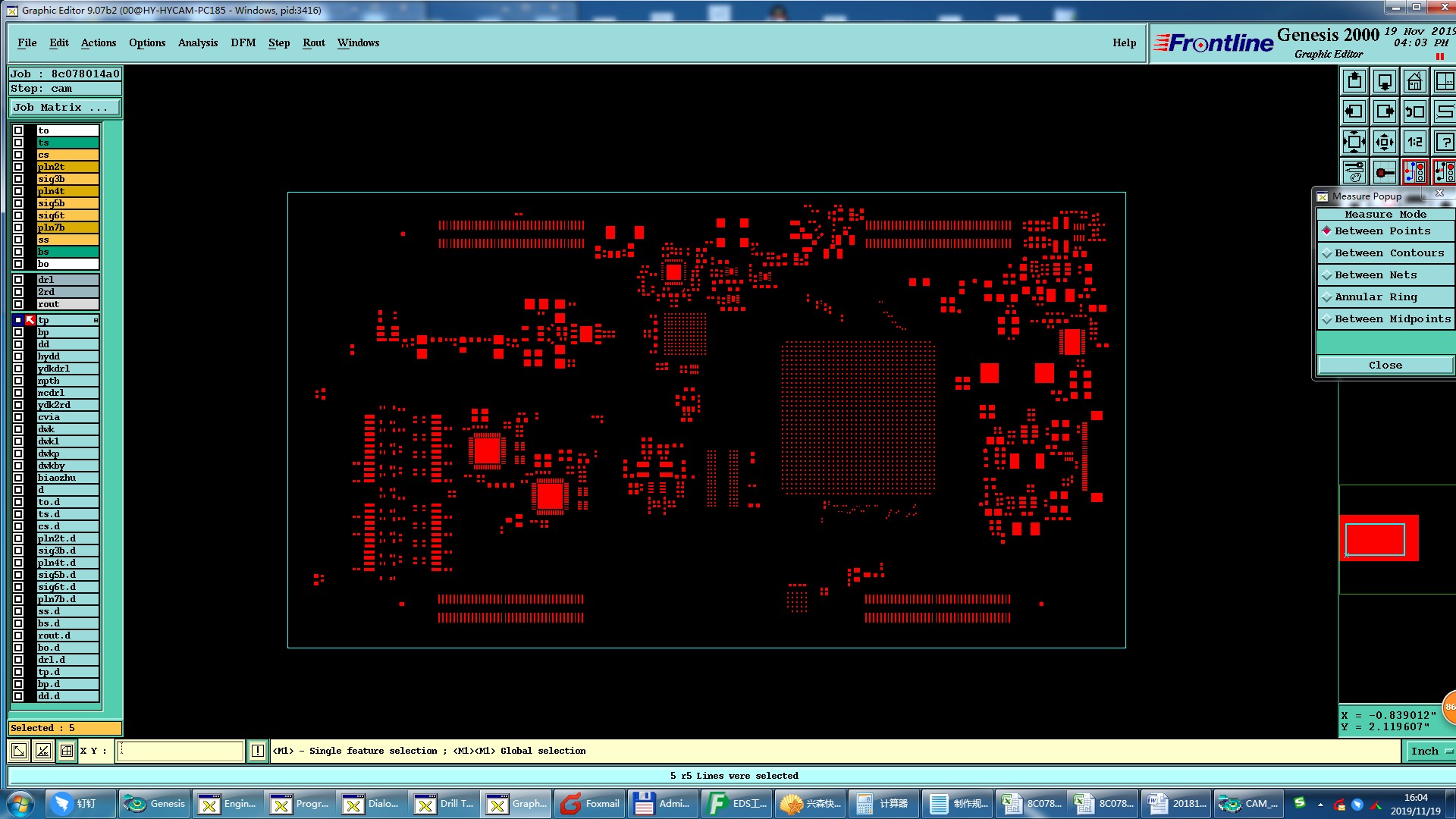Screen dimensions: 1456x819
Task: Open Foxmail from the taskbar
Action: 589,804
